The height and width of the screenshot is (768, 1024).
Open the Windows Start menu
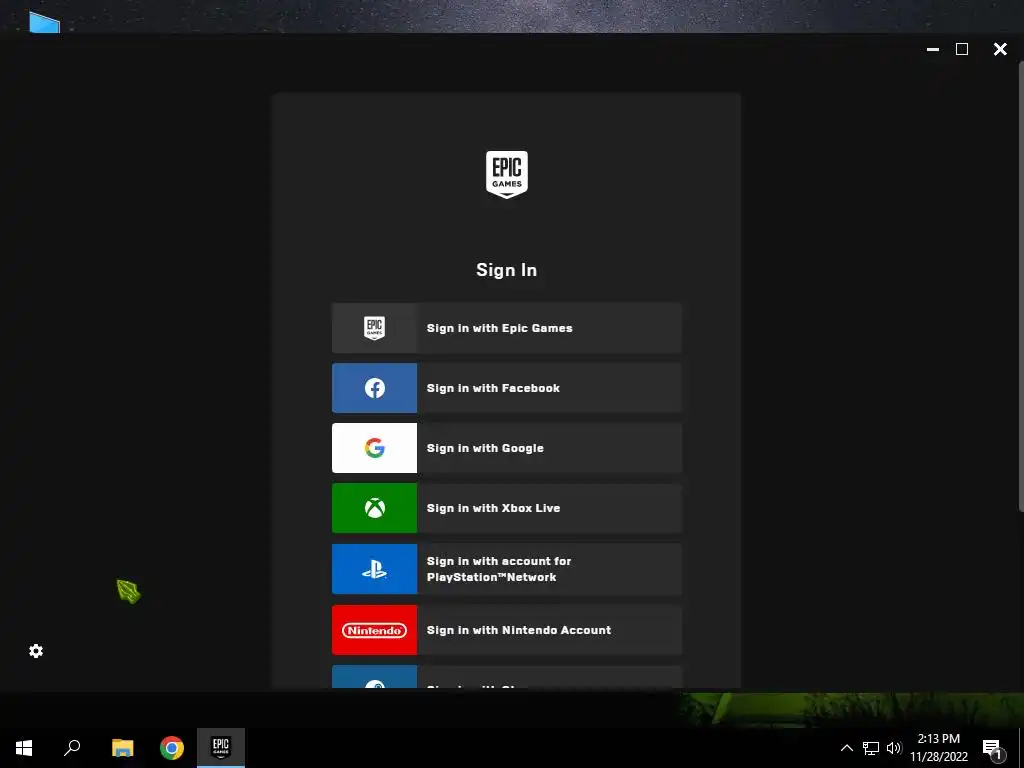[x=24, y=748]
